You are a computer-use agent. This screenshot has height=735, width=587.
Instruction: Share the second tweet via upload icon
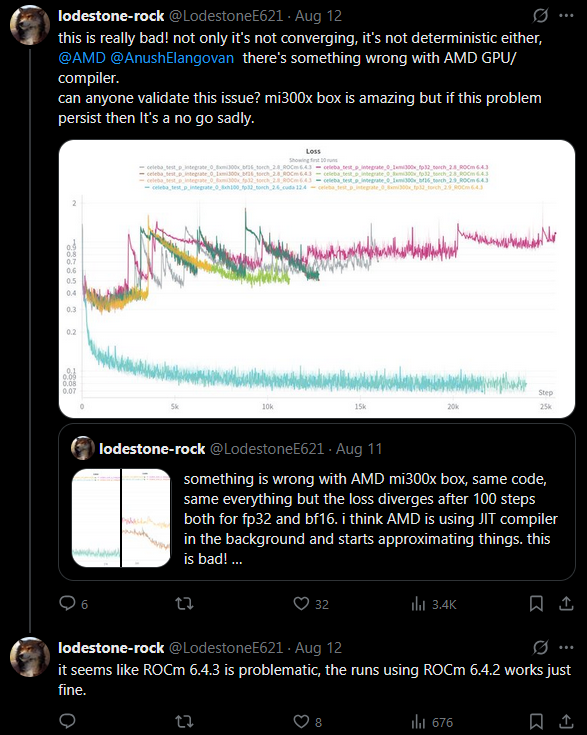click(x=566, y=721)
